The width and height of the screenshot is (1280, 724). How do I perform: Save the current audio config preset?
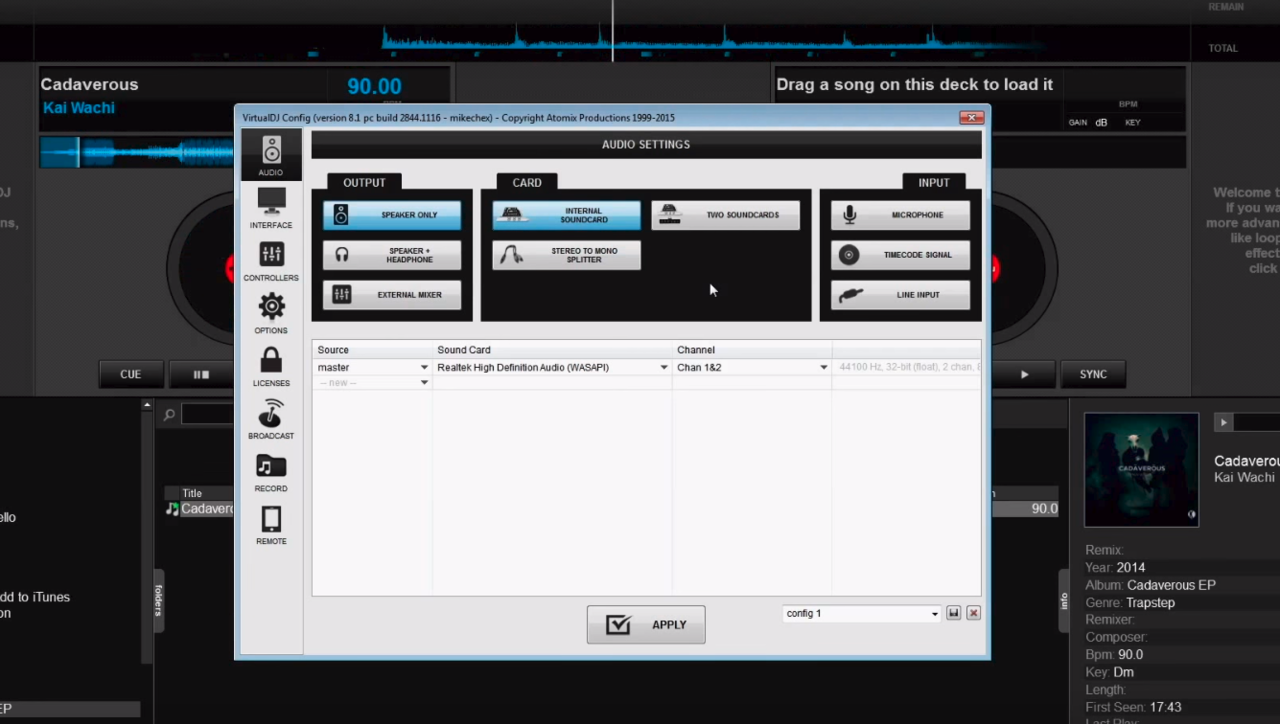click(953, 613)
